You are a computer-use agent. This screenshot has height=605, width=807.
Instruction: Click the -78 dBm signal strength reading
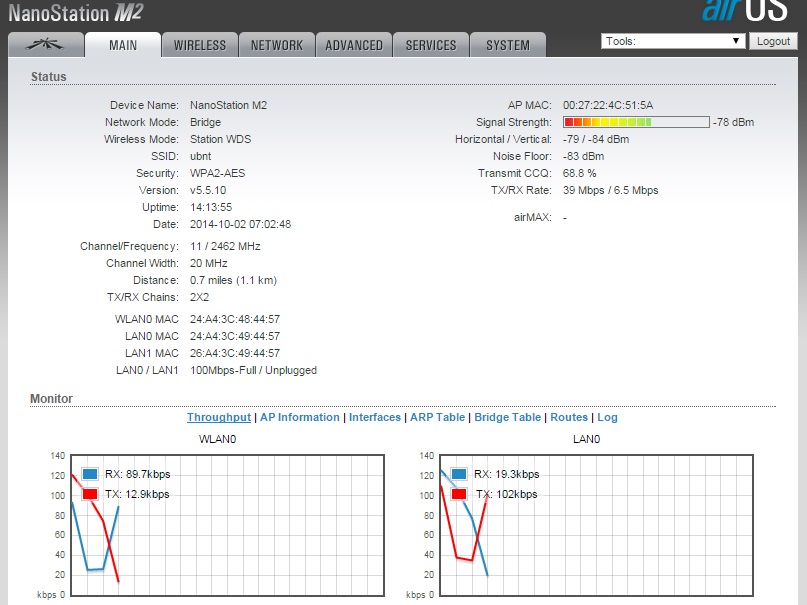coord(733,122)
